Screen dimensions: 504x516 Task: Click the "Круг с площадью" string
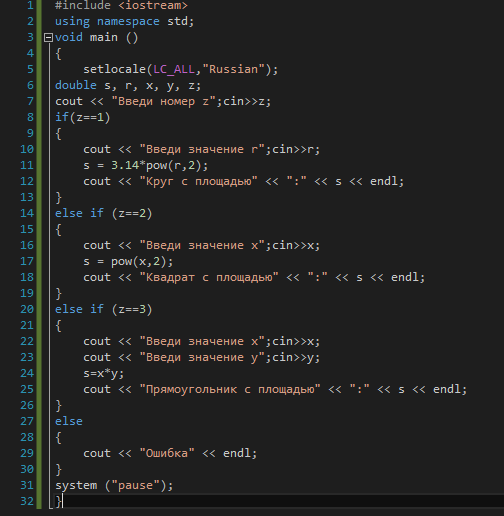199,181
